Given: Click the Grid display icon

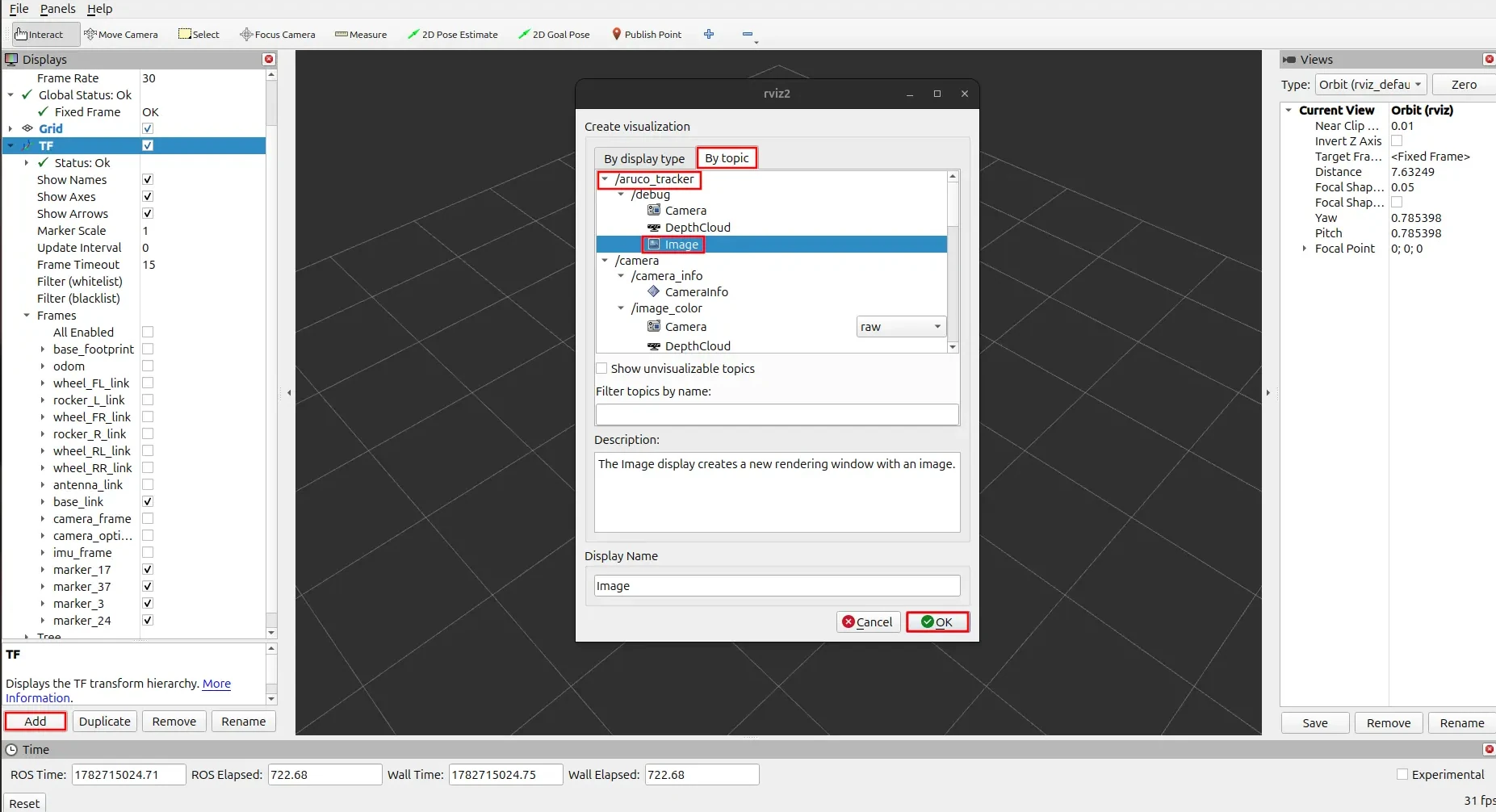Looking at the screenshot, I should 27,128.
